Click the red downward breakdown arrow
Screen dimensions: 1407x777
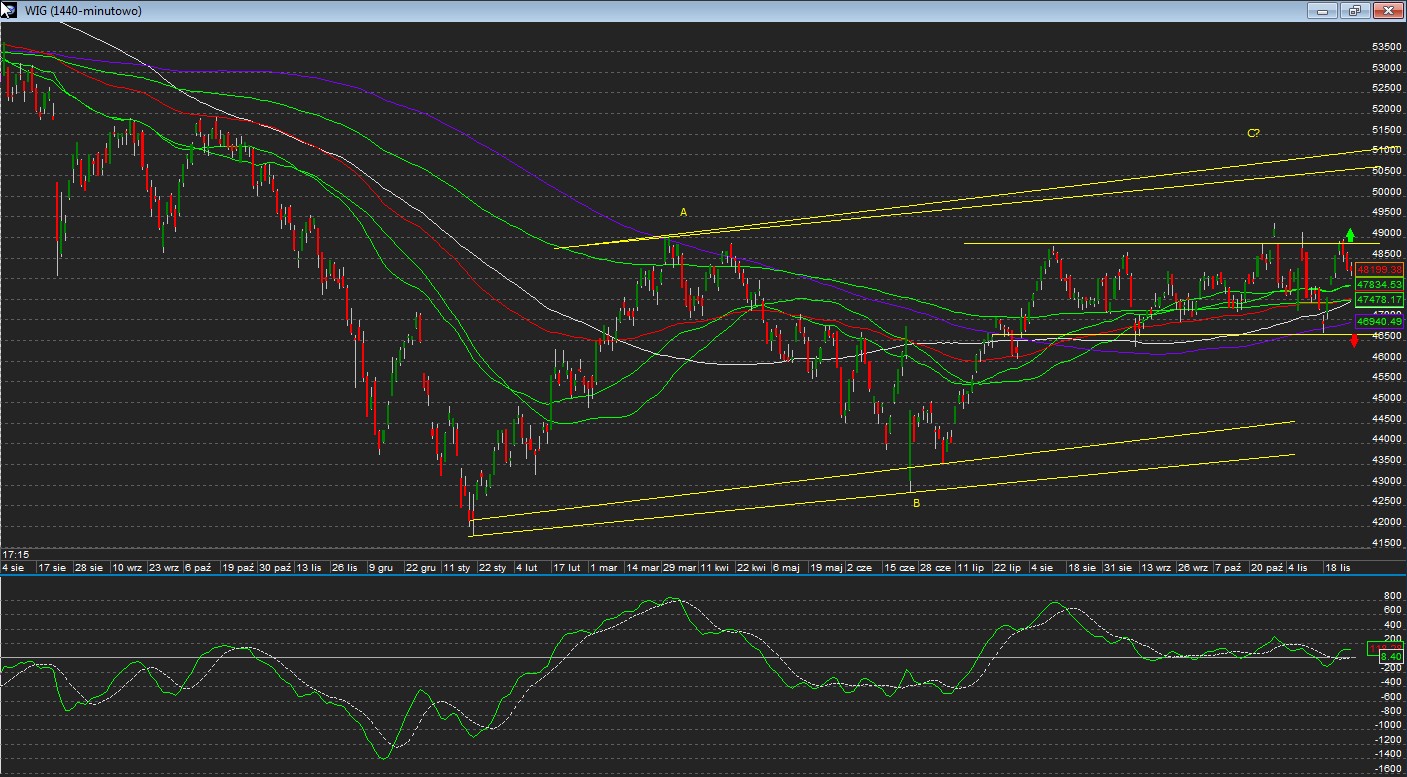[1354, 341]
